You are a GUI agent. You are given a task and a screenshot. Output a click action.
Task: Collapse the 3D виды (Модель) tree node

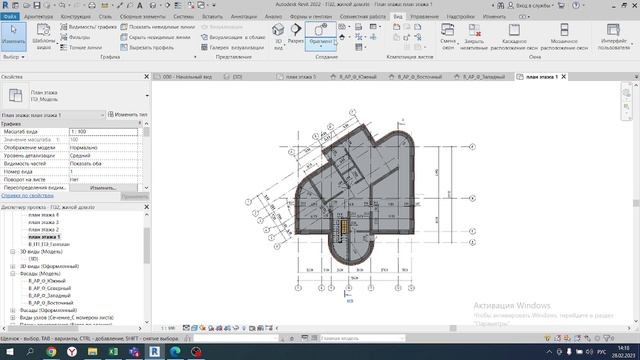(13, 251)
